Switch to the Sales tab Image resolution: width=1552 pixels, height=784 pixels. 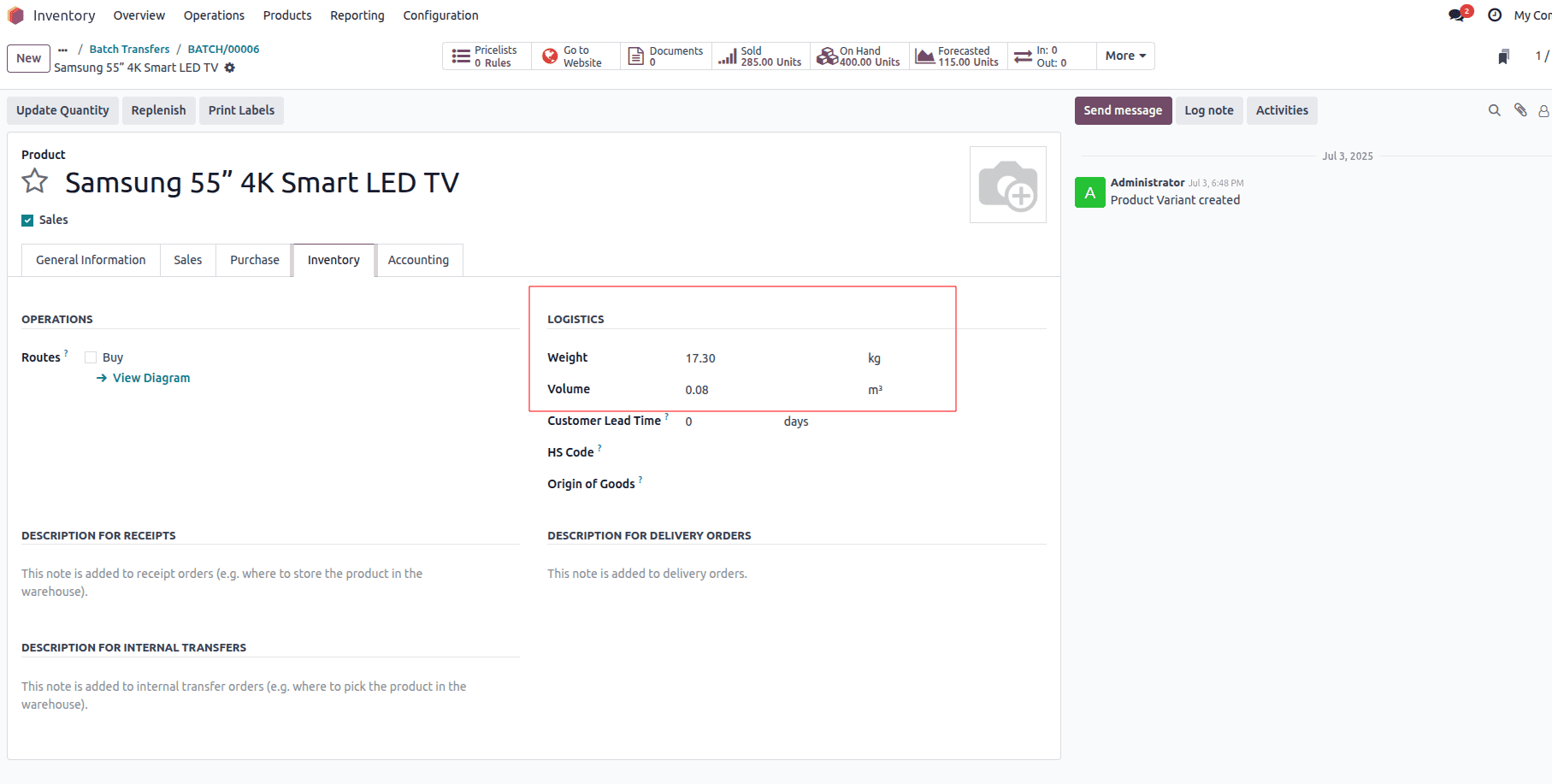click(x=188, y=260)
